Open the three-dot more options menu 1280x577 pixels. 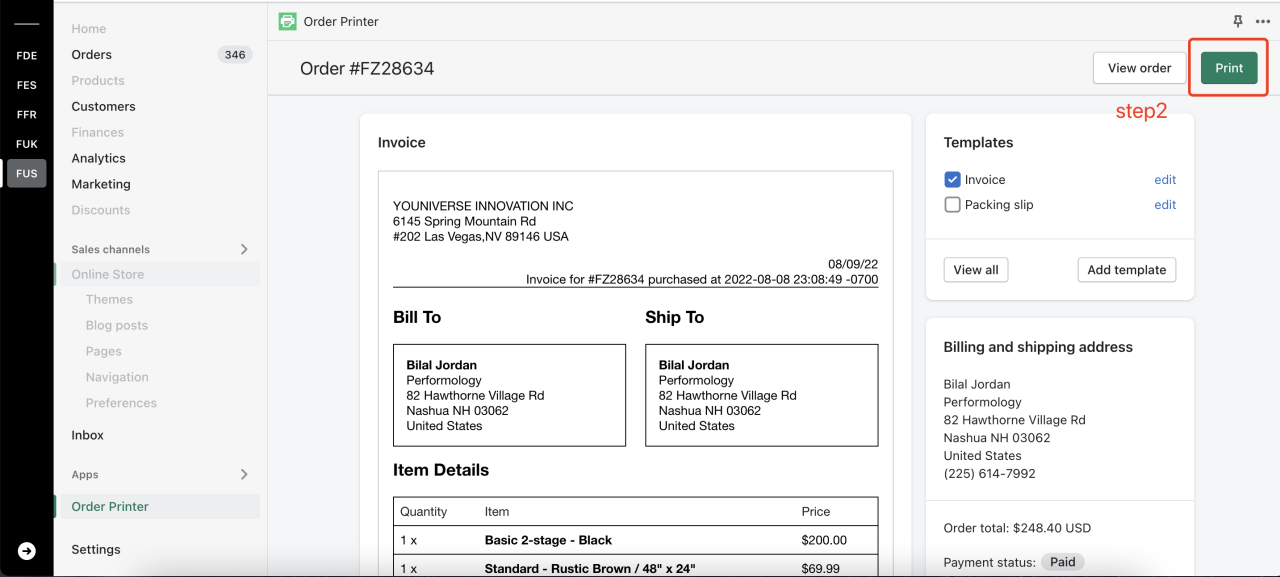tap(1262, 21)
